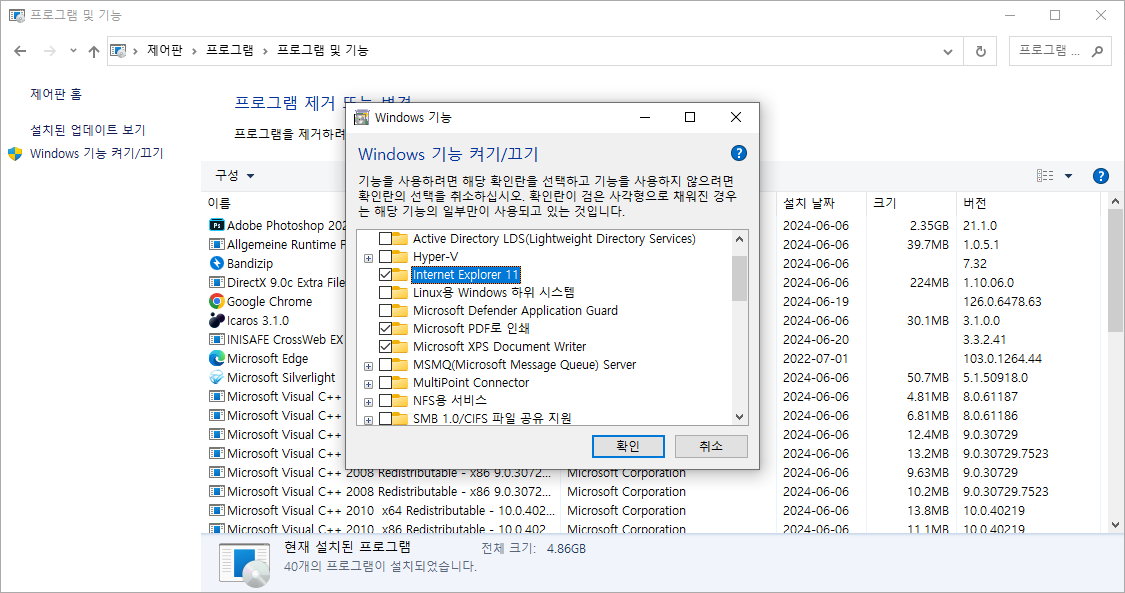Screen dimensions: 1125x593
Task: Sort by 설치 날짜 column header
Action: 822,203
